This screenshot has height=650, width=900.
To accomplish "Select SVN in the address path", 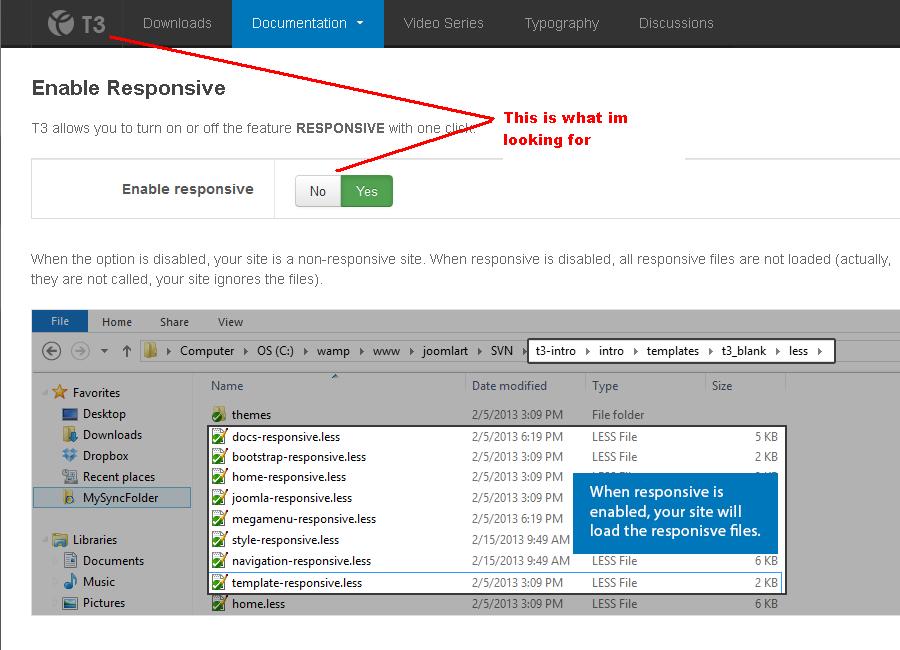I will pyautogui.click(x=502, y=351).
